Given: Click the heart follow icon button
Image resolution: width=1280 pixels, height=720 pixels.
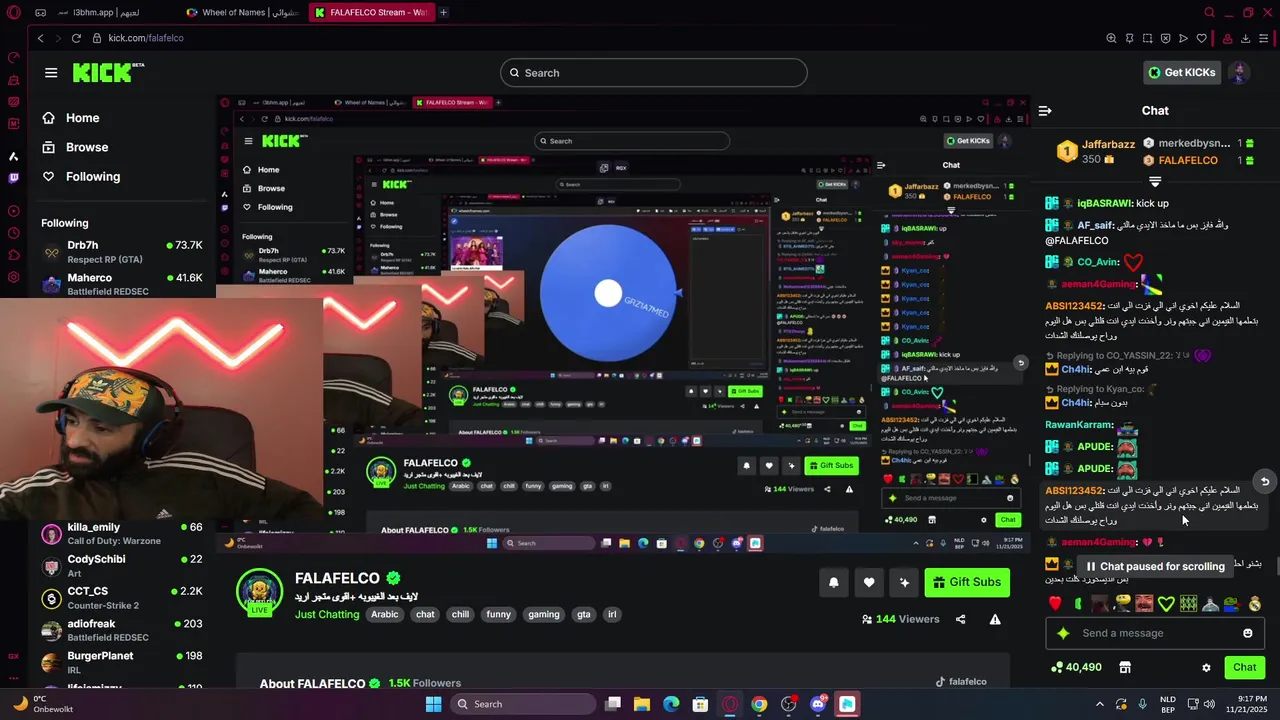Looking at the screenshot, I should click(869, 582).
